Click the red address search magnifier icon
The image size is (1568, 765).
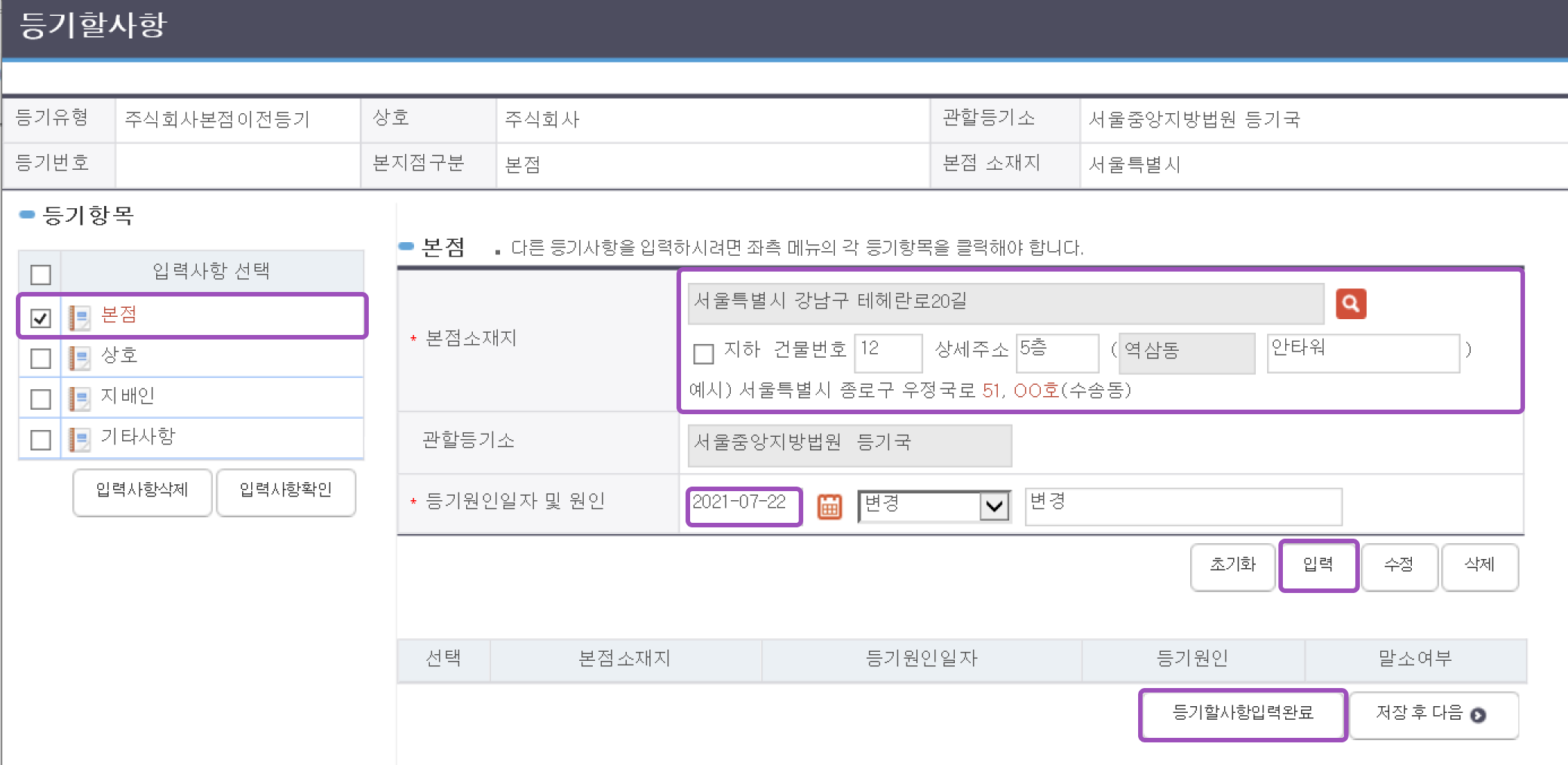[x=1350, y=303]
